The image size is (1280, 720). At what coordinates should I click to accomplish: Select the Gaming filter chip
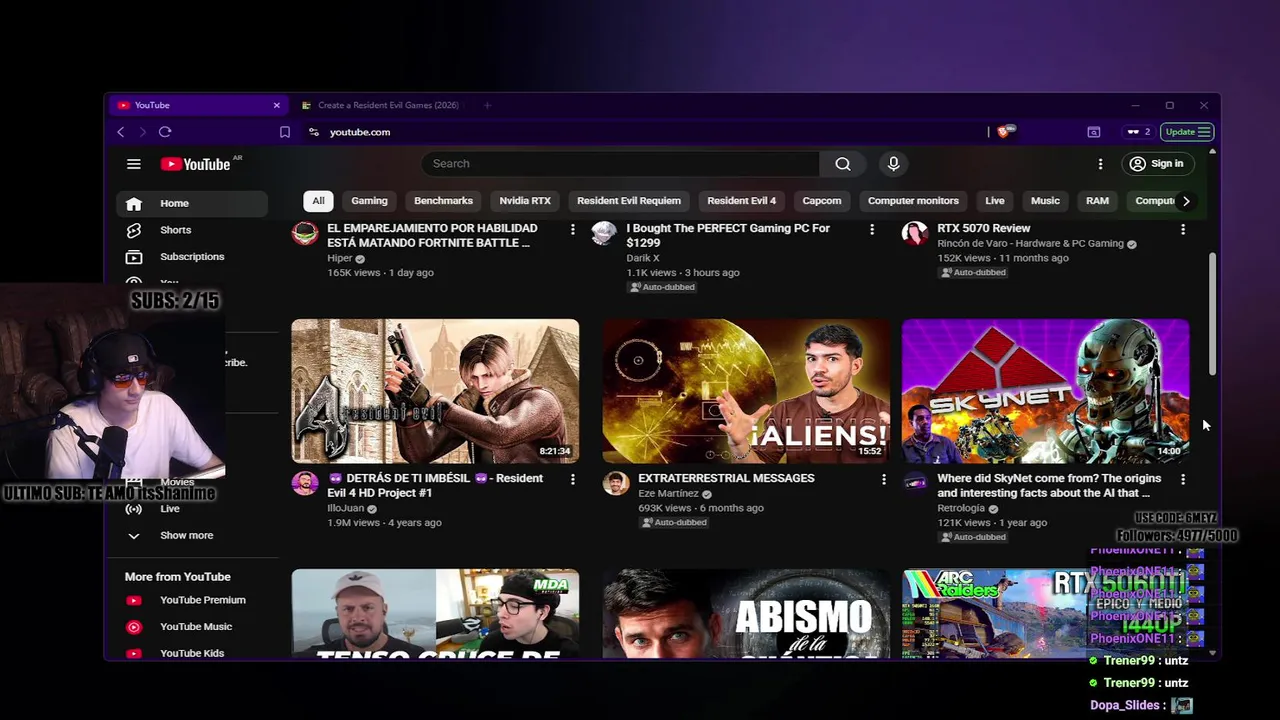369,201
